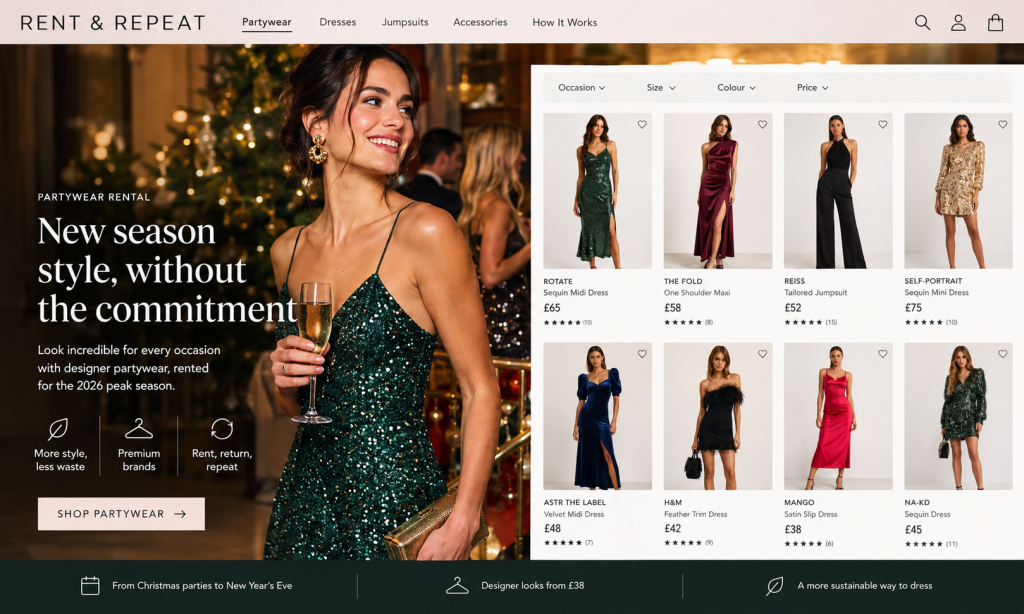Click the leaf icon beside A more sustainable way to dress
The image size is (1024, 614).
coord(775,586)
